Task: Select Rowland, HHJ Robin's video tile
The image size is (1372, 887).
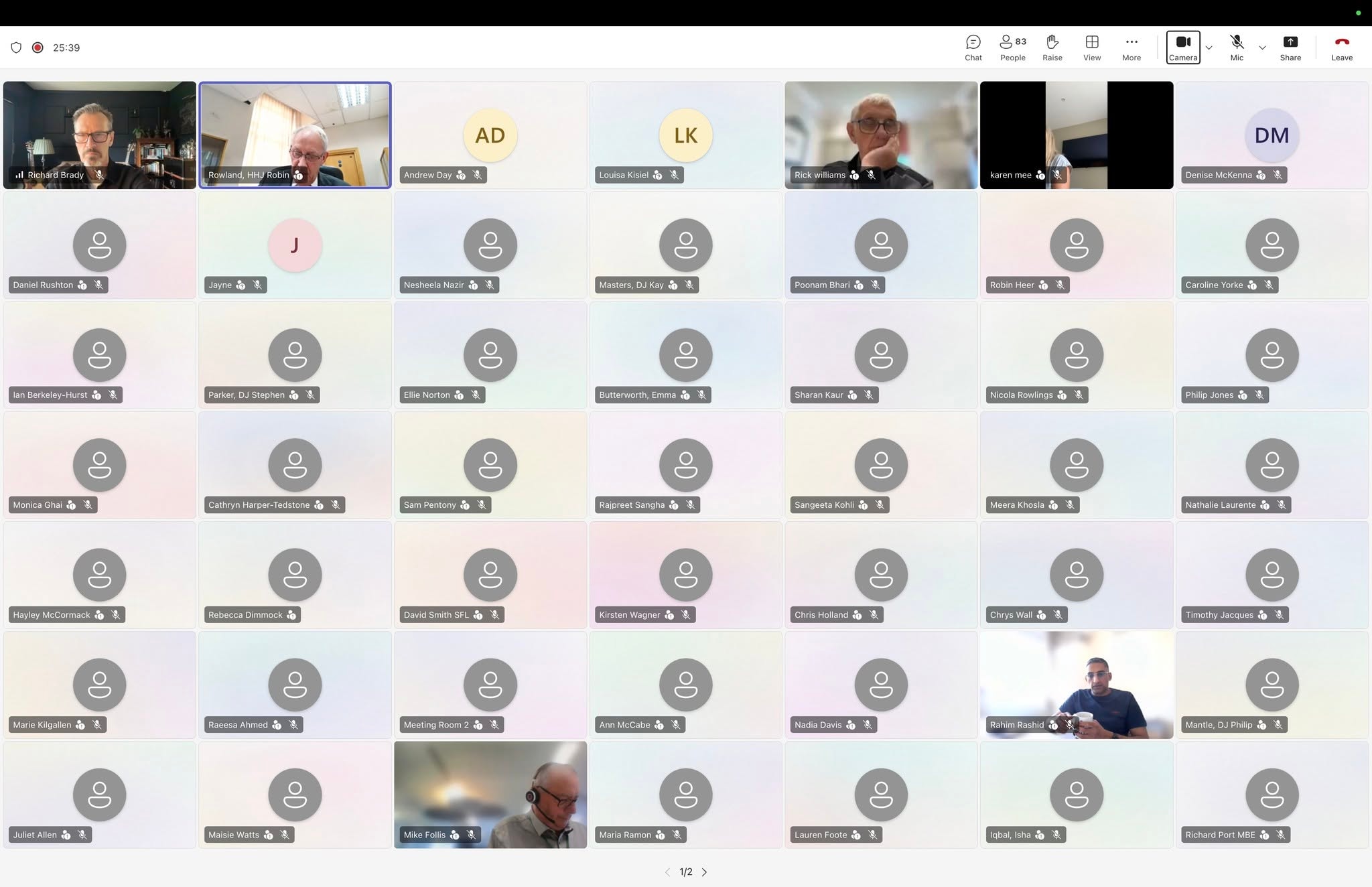Action: 295,135
